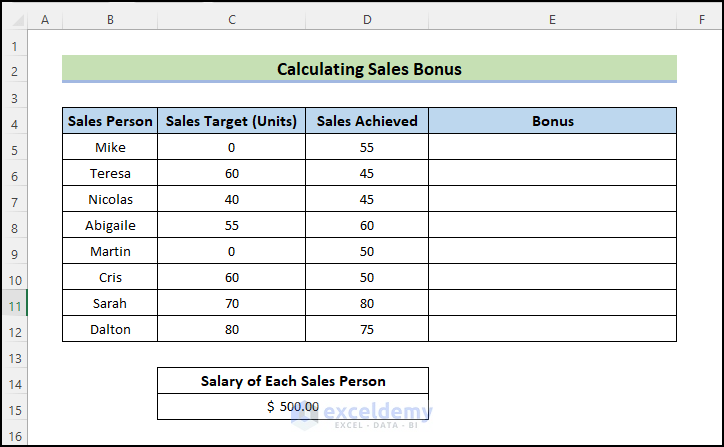This screenshot has width=724, height=447.
Task: Click the Salary of Each Sales Person cell
Action: 293,381
